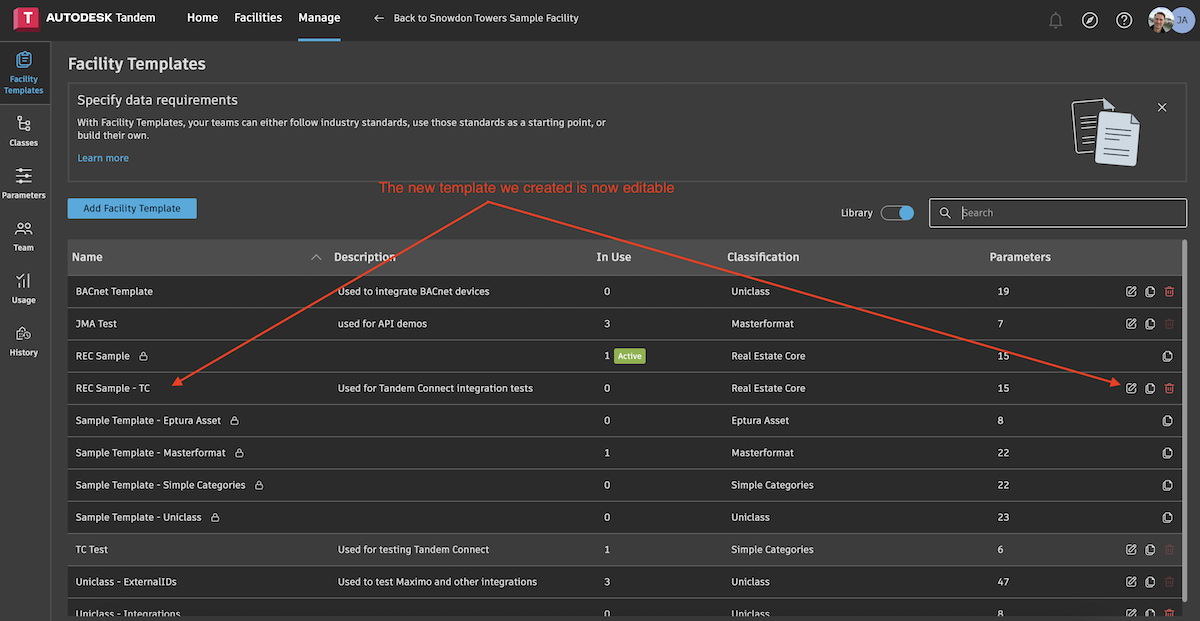Click the notifications bell icon
Image resolution: width=1200 pixels, height=621 pixels.
[x=1055, y=20]
